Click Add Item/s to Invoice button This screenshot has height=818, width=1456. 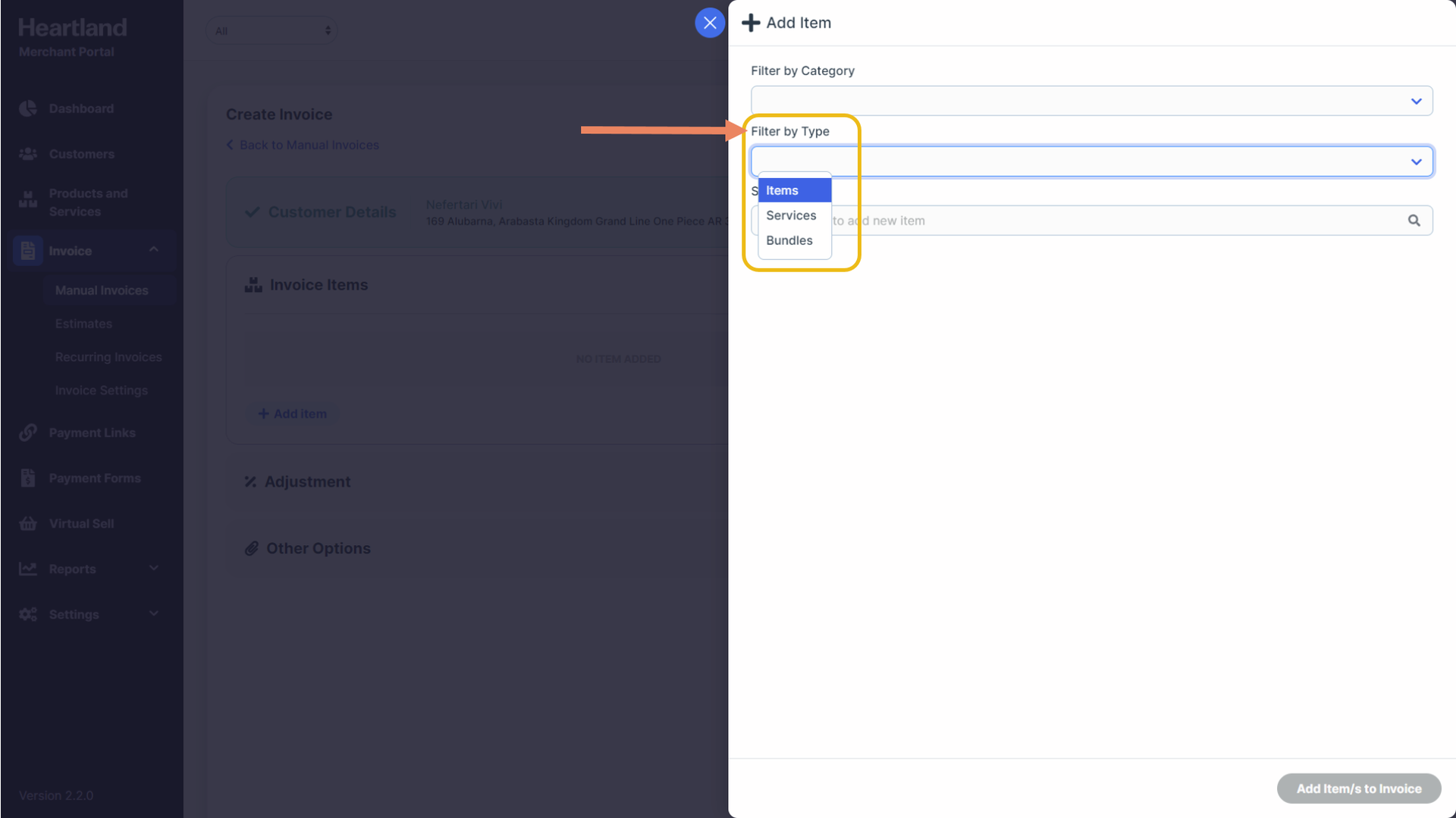(x=1358, y=788)
